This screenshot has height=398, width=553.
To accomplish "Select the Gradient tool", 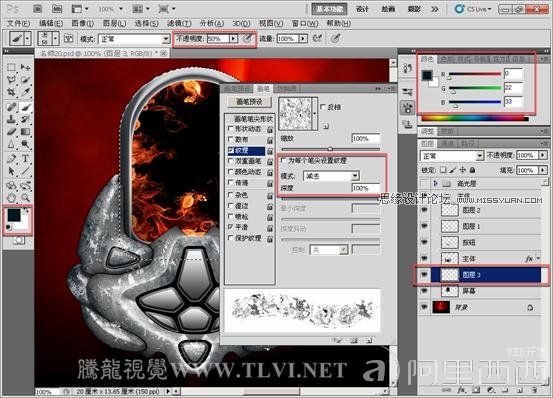I will click(25, 132).
